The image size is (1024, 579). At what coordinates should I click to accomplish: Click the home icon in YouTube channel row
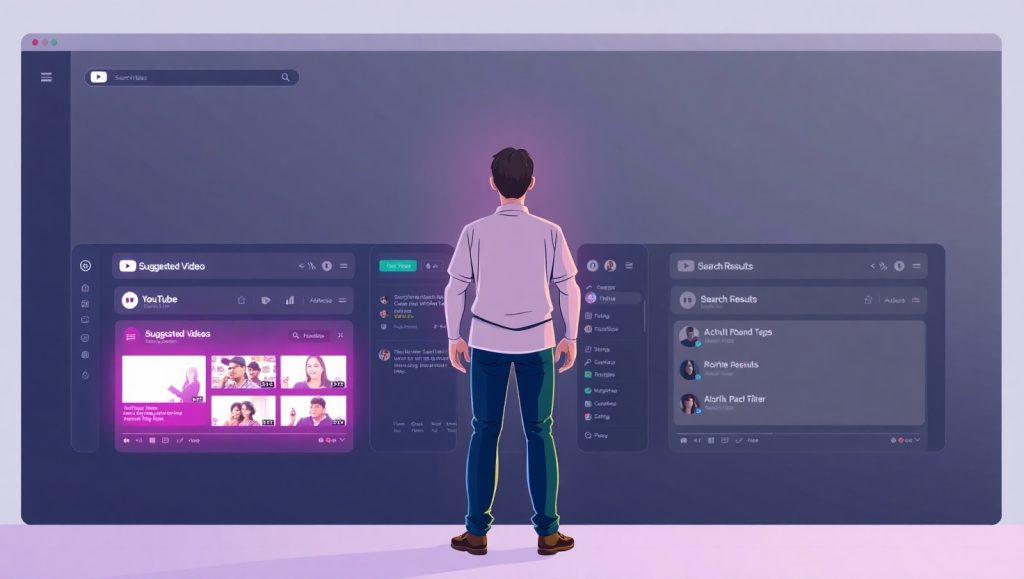click(241, 299)
